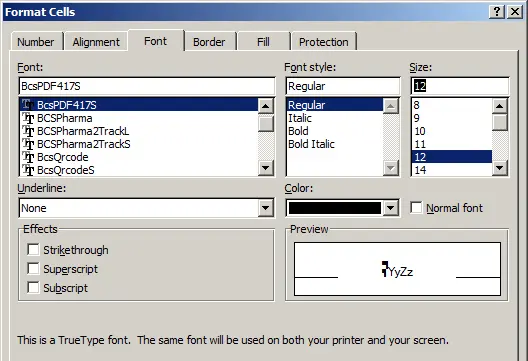Screen dimensions: 528x361
Task: Click the TrueType icon beside BcsQrcodeS
Action: coord(28,170)
